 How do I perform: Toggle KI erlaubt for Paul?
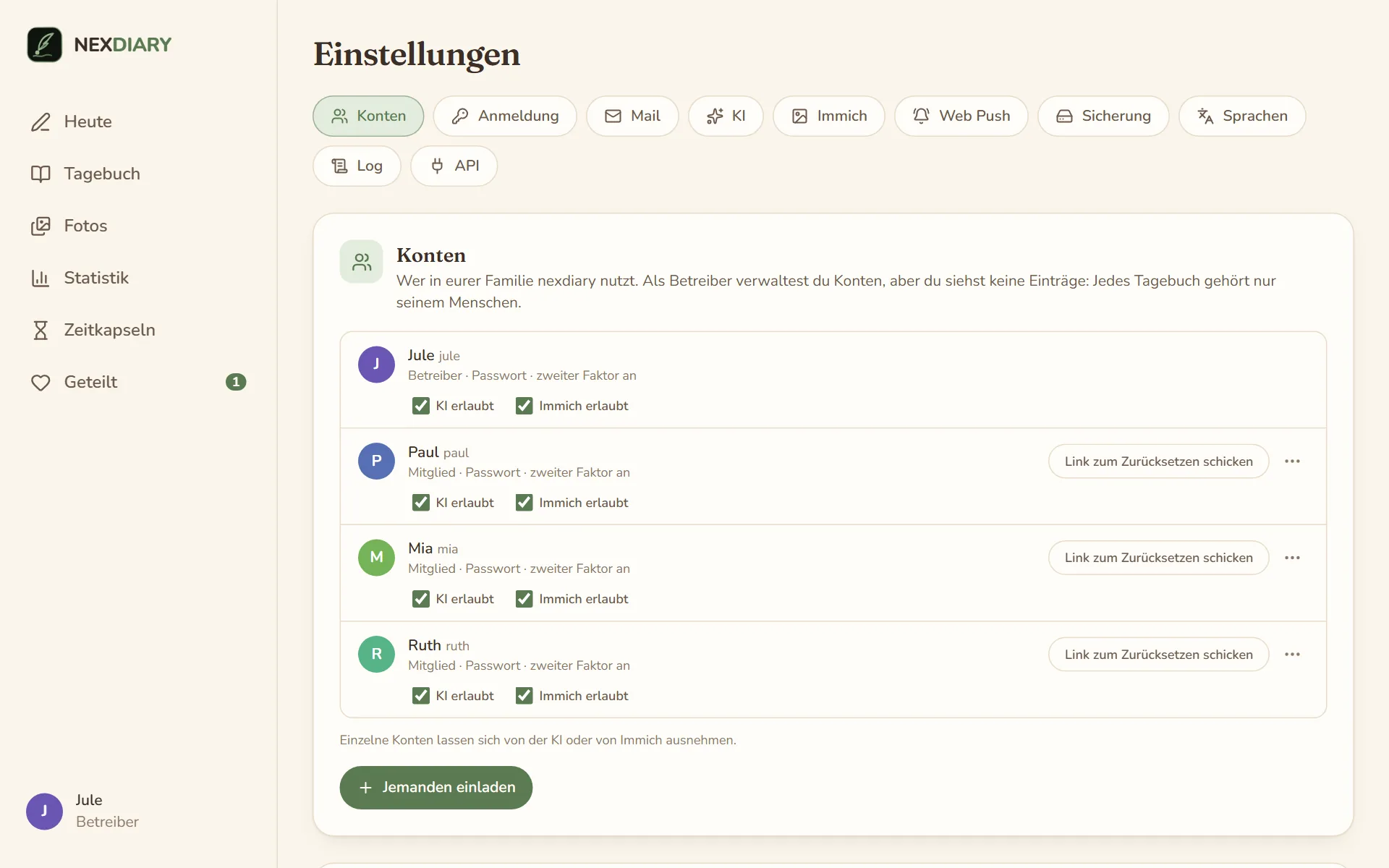coord(421,503)
